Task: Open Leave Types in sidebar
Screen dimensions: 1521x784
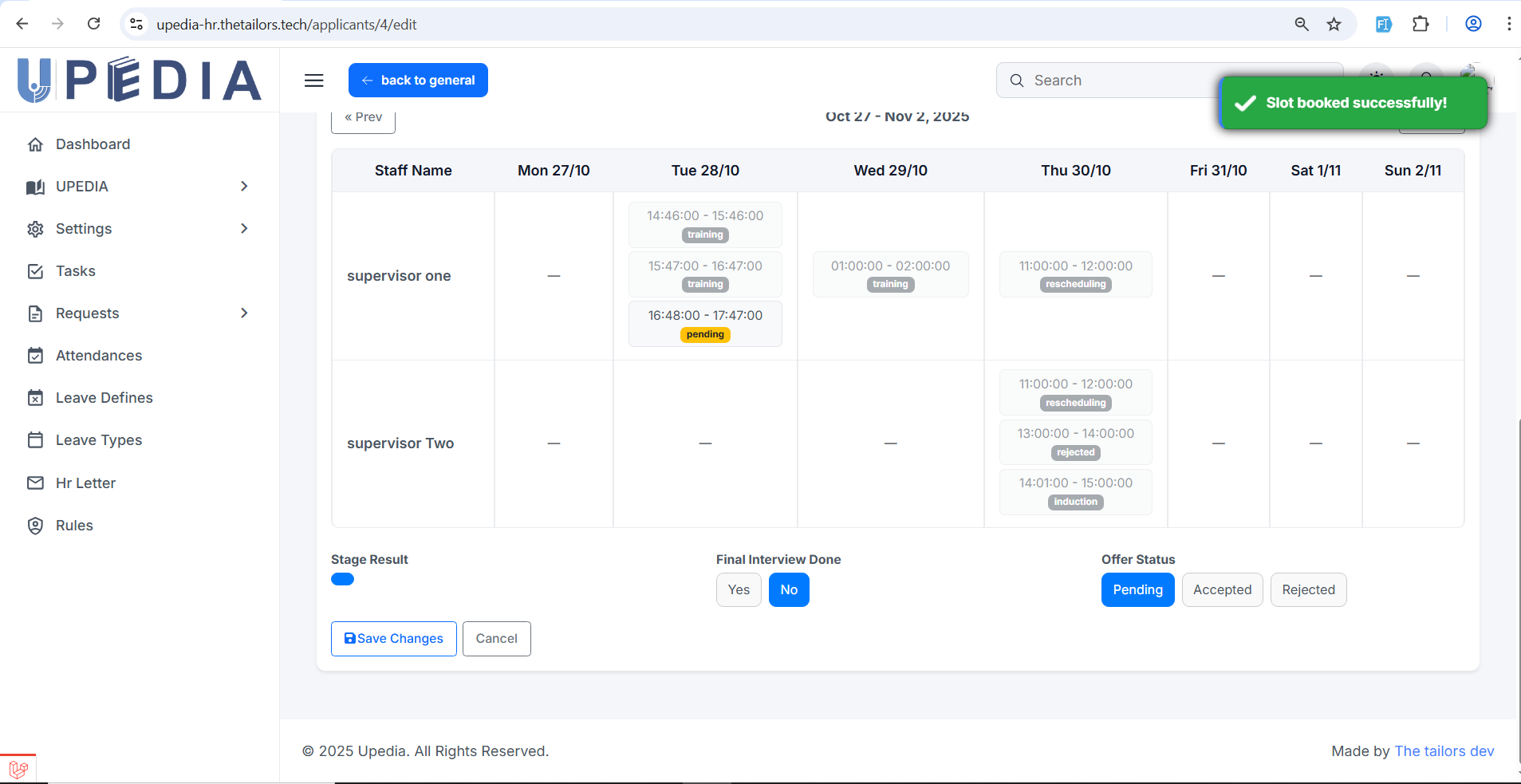Action: pyautogui.click(x=99, y=440)
